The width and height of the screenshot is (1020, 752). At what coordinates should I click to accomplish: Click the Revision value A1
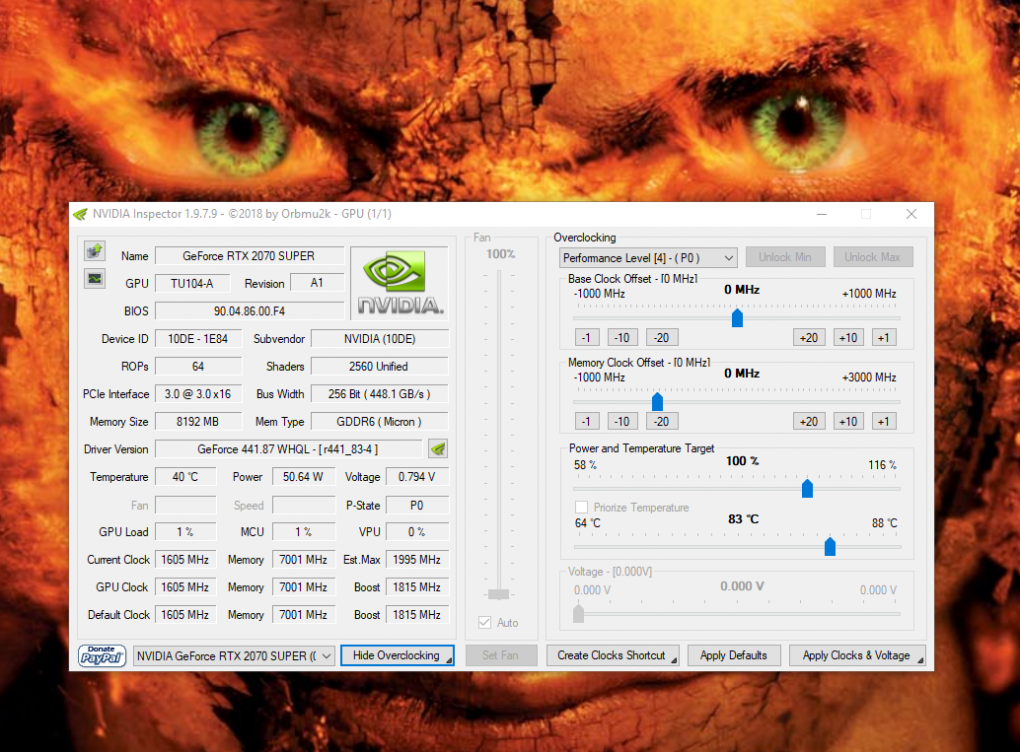click(317, 283)
